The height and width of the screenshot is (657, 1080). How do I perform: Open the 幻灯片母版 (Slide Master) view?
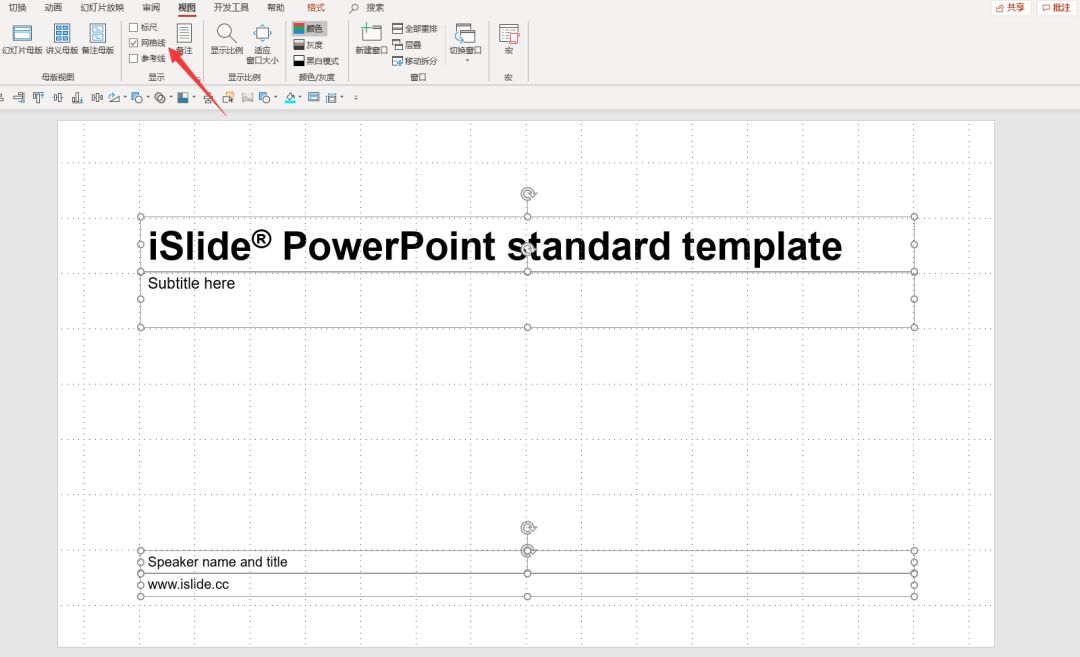click(22, 38)
